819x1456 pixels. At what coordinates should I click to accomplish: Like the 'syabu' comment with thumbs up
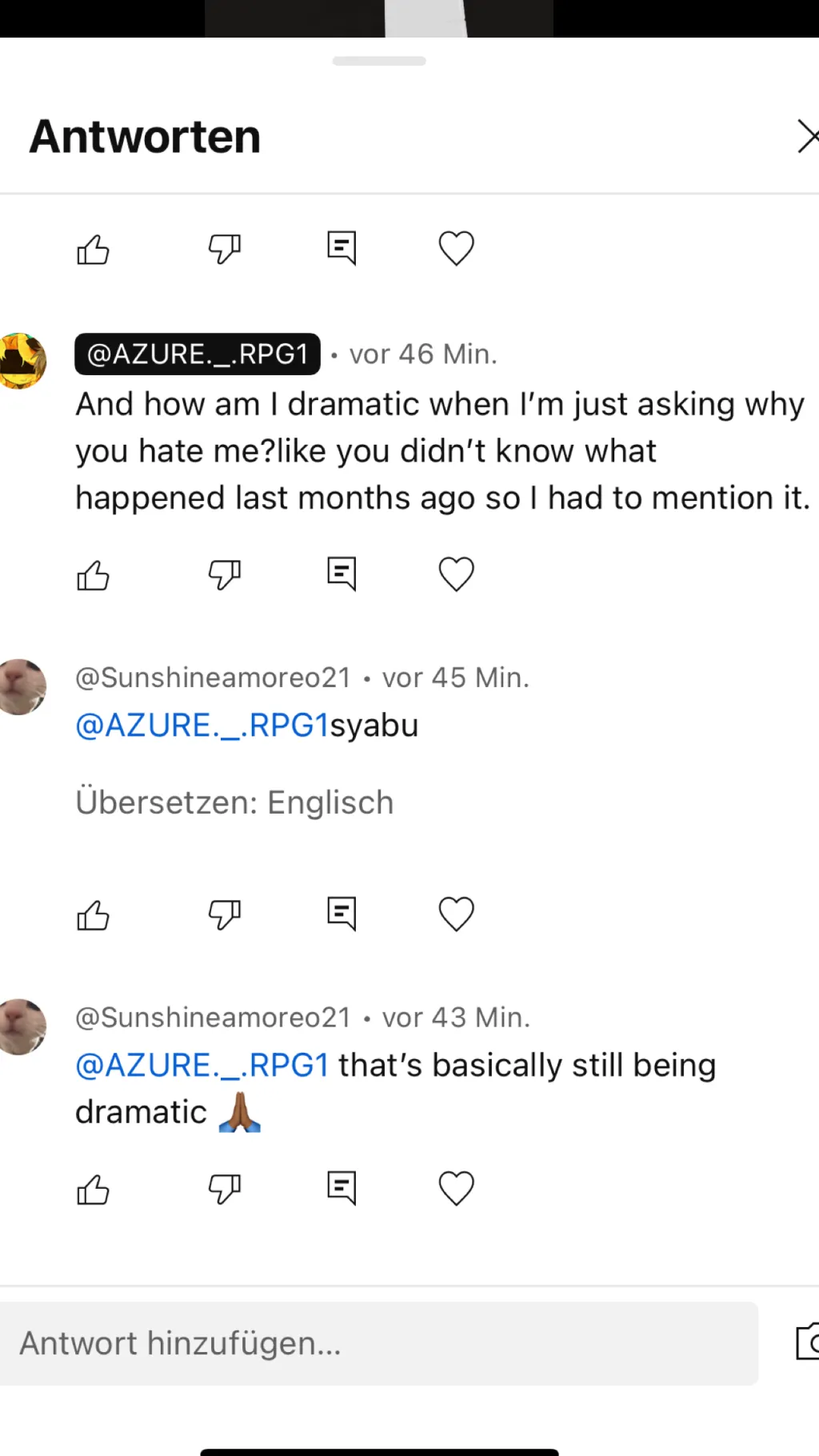[x=93, y=915]
